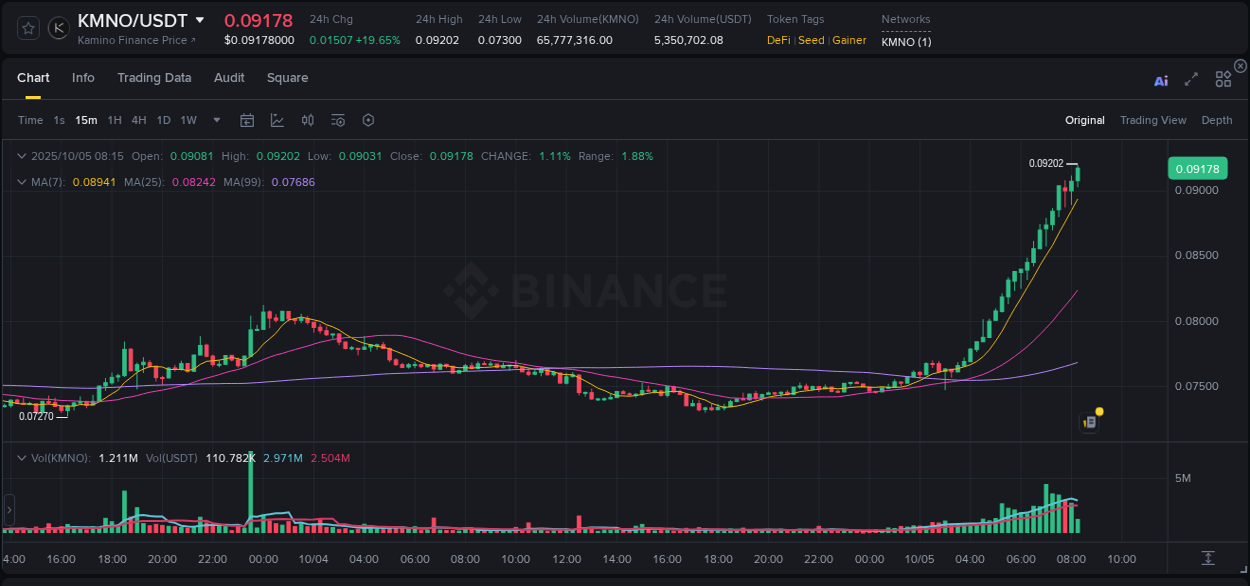The image size is (1250, 586).
Task: Select the date range calendar icon
Action: 247,120
